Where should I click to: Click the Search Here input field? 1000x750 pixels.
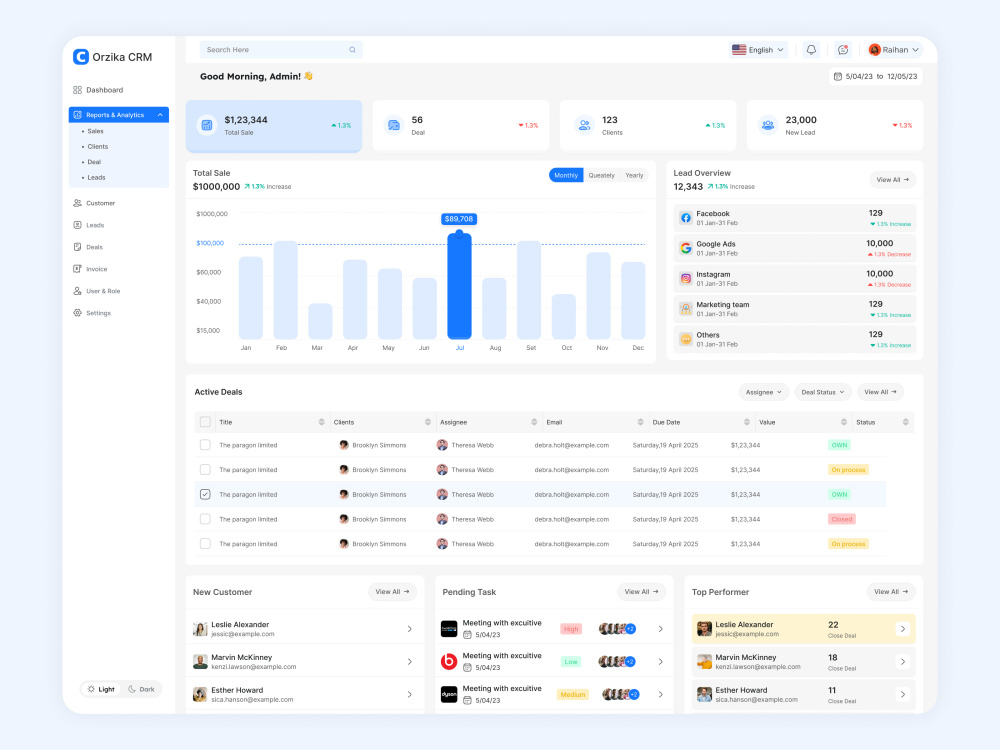pyautogui.click(x=281, y=50)
